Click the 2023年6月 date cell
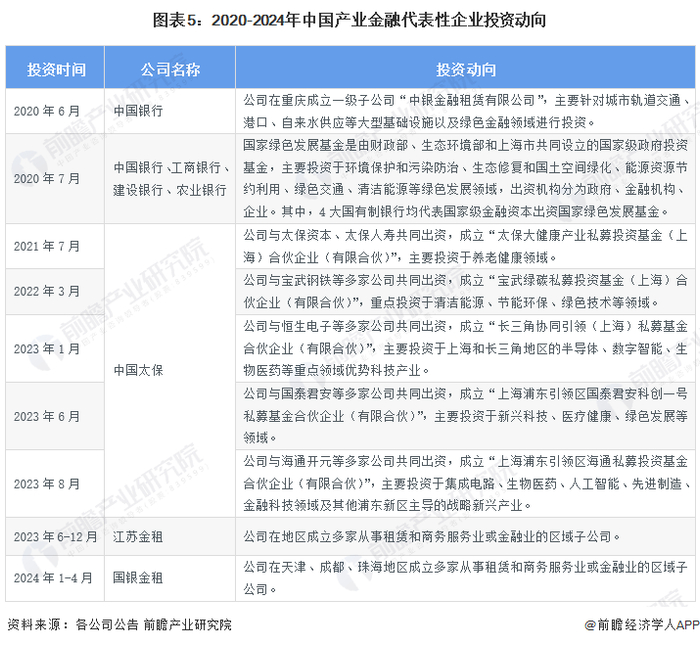Screen dimensions: 700x645 55,416
